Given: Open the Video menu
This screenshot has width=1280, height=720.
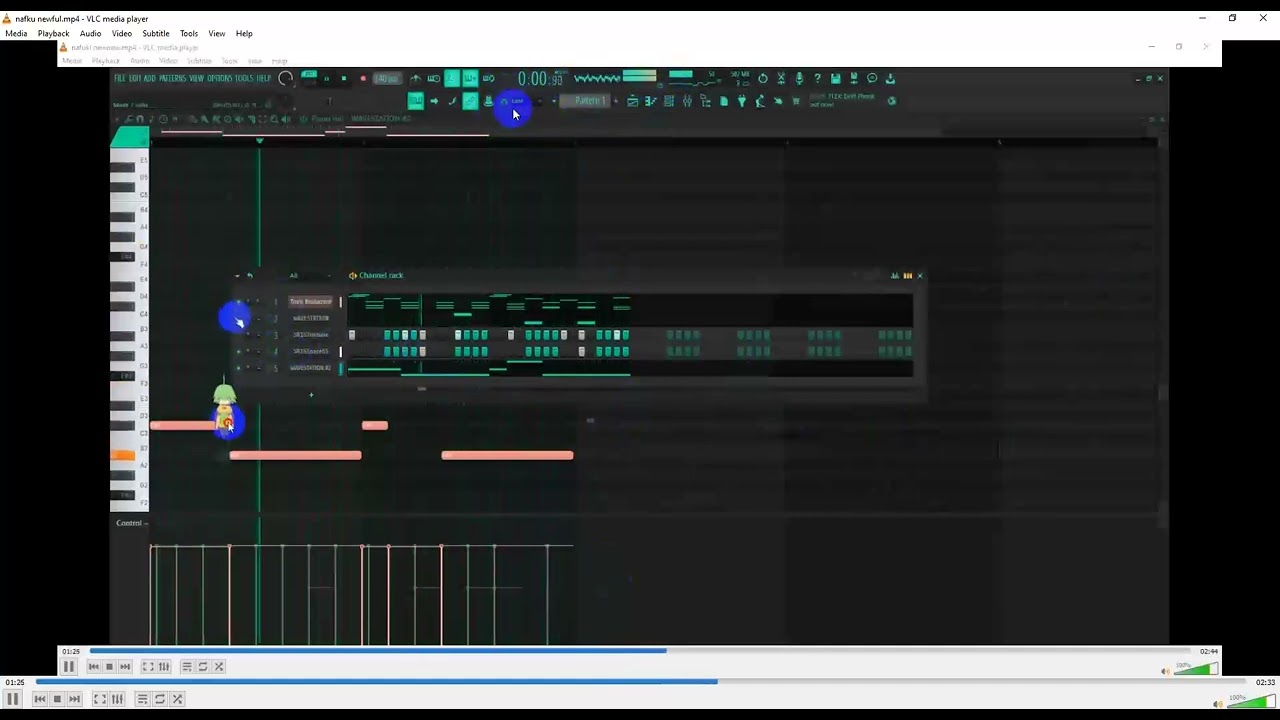Looking at the screenshot, I should coord(122,33).
